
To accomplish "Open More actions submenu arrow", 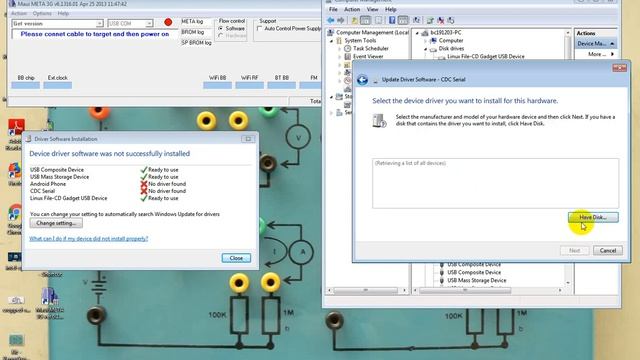I will coord(612,54).
